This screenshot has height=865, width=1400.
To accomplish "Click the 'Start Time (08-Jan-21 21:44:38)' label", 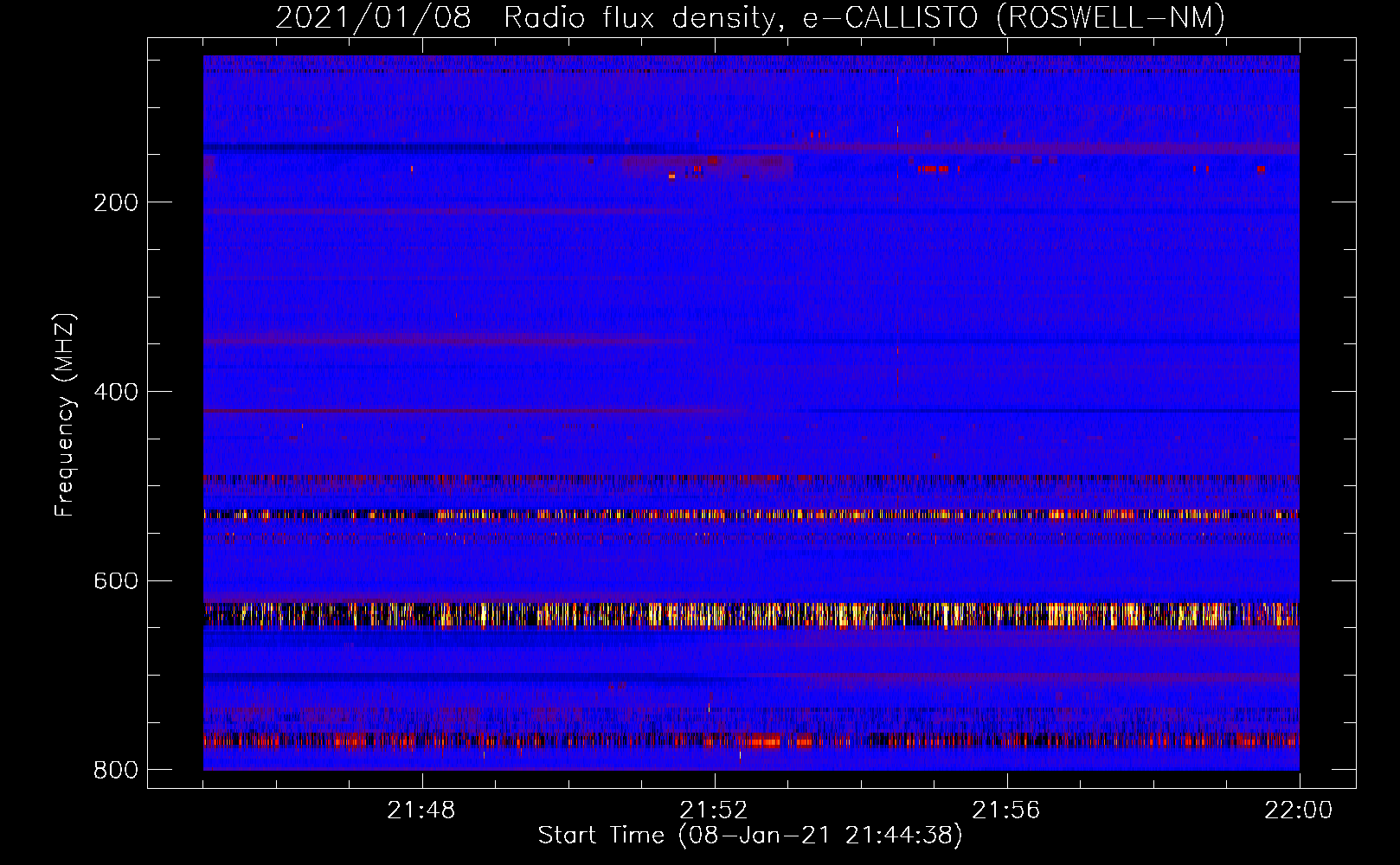I will pos(750,836).
